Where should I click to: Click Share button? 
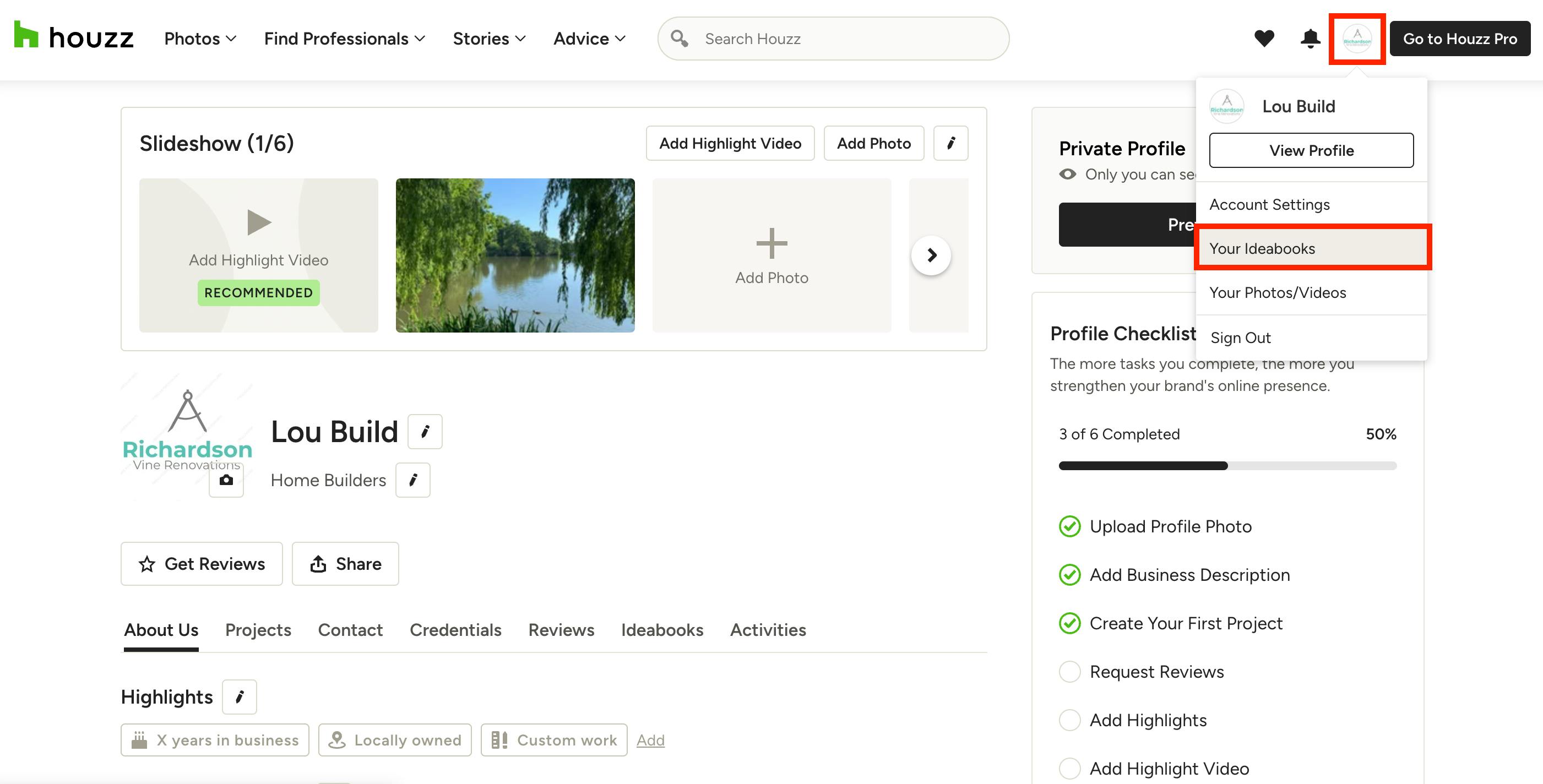point(345,564)
